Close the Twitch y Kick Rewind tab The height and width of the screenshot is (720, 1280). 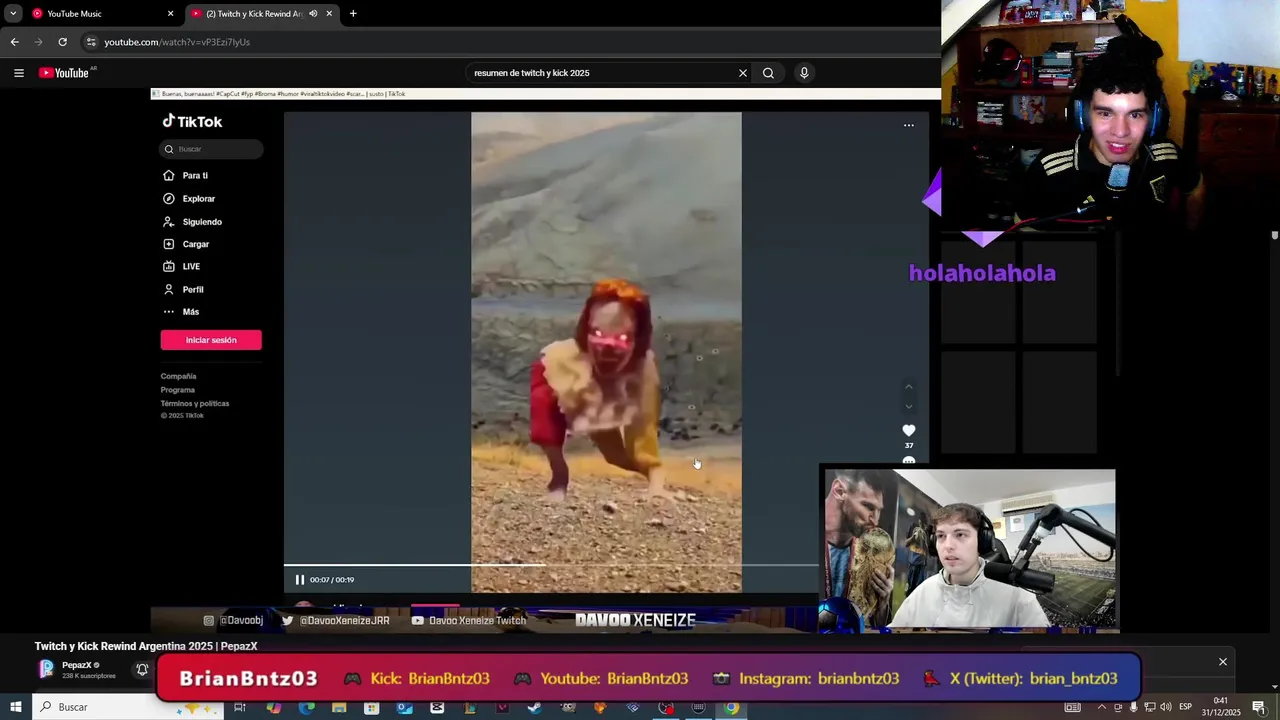point(328,14)
